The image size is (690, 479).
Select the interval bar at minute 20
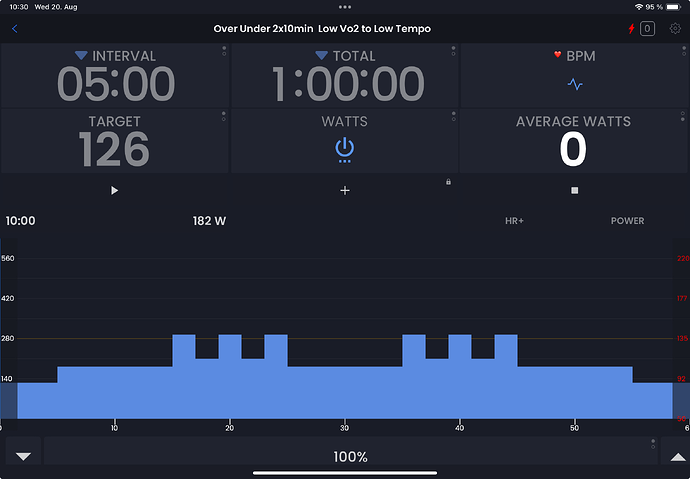[x=230, y=377]
